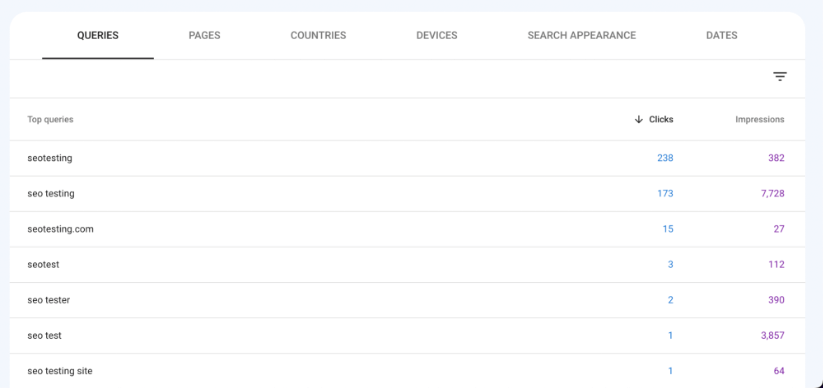Click the downward sort arrow beside Clicks
The height and width of the screenshot is (388, 823).
(638, 119)
